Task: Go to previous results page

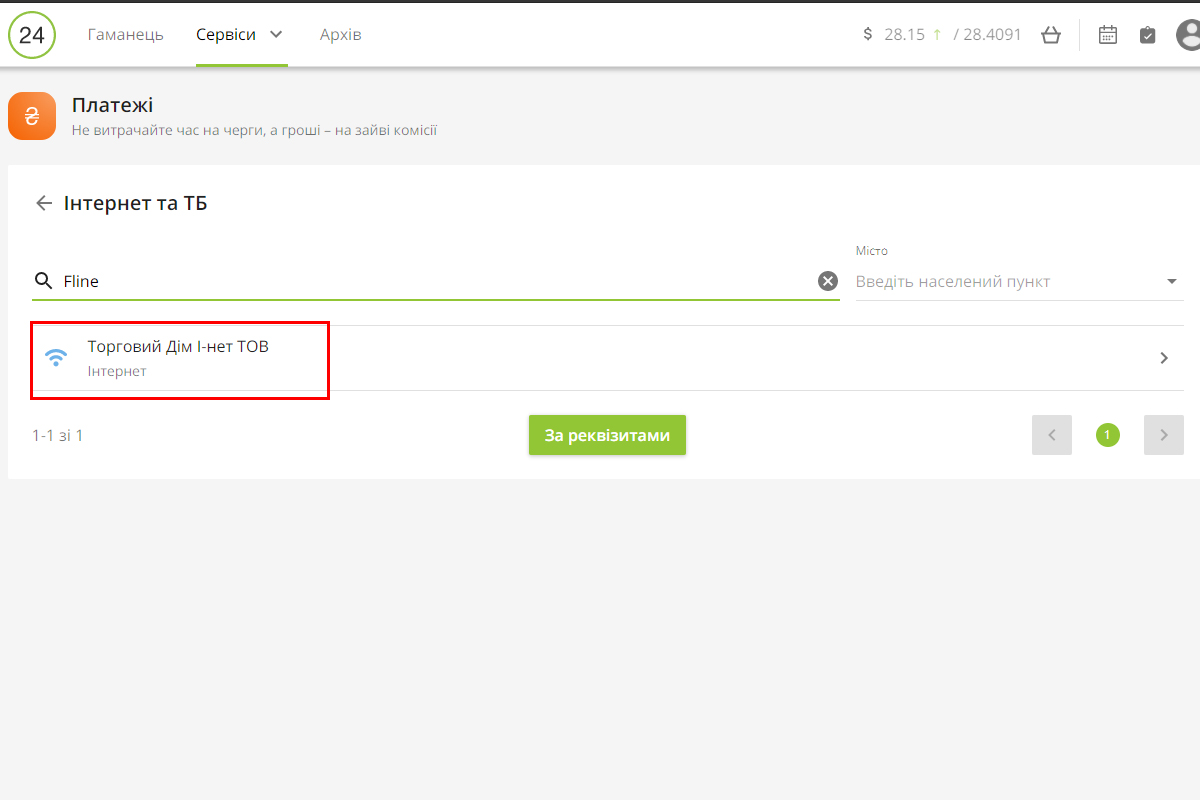Action: click(1052, 435)
